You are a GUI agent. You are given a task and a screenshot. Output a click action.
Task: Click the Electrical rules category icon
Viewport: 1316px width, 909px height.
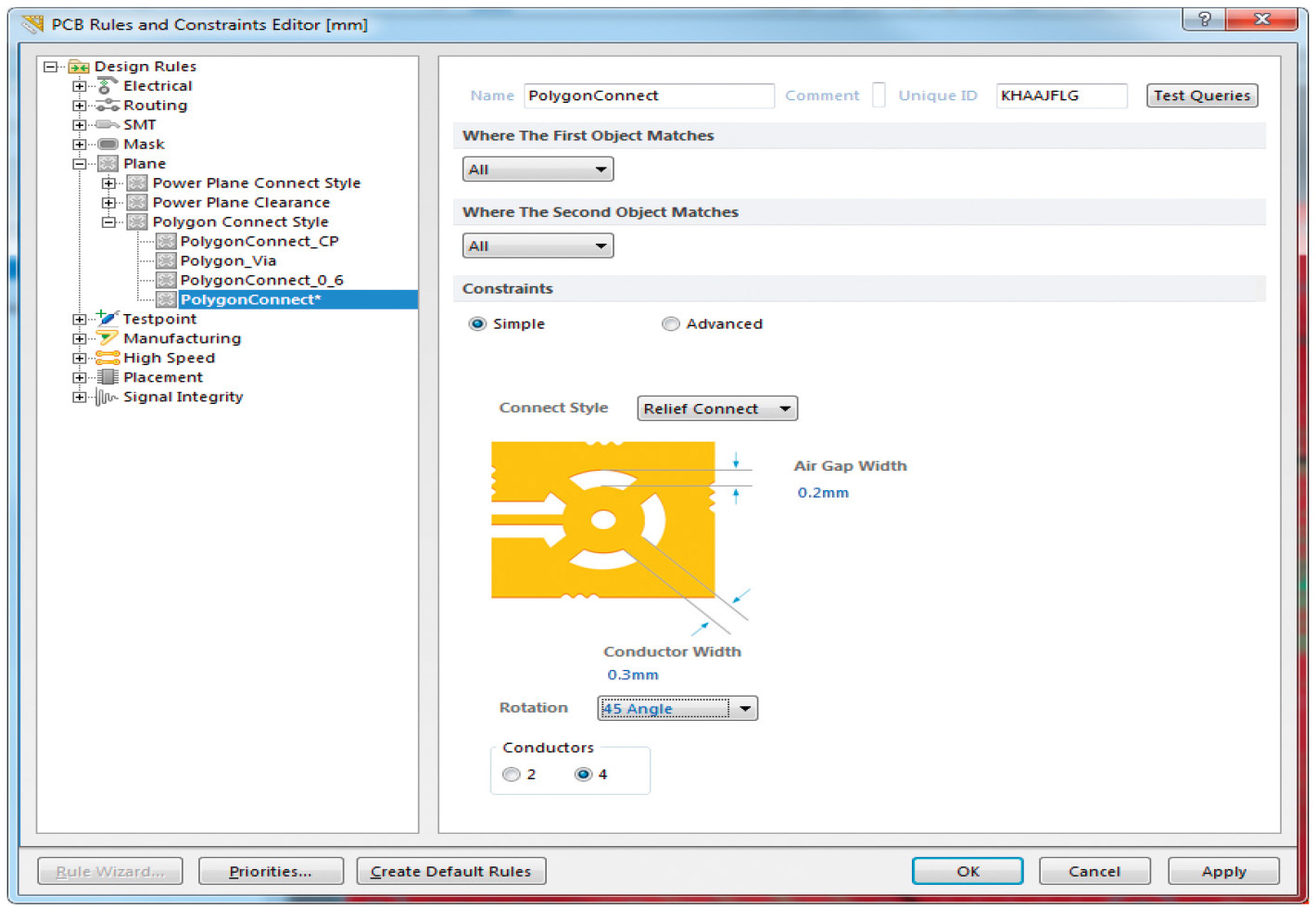click(107, 86)
